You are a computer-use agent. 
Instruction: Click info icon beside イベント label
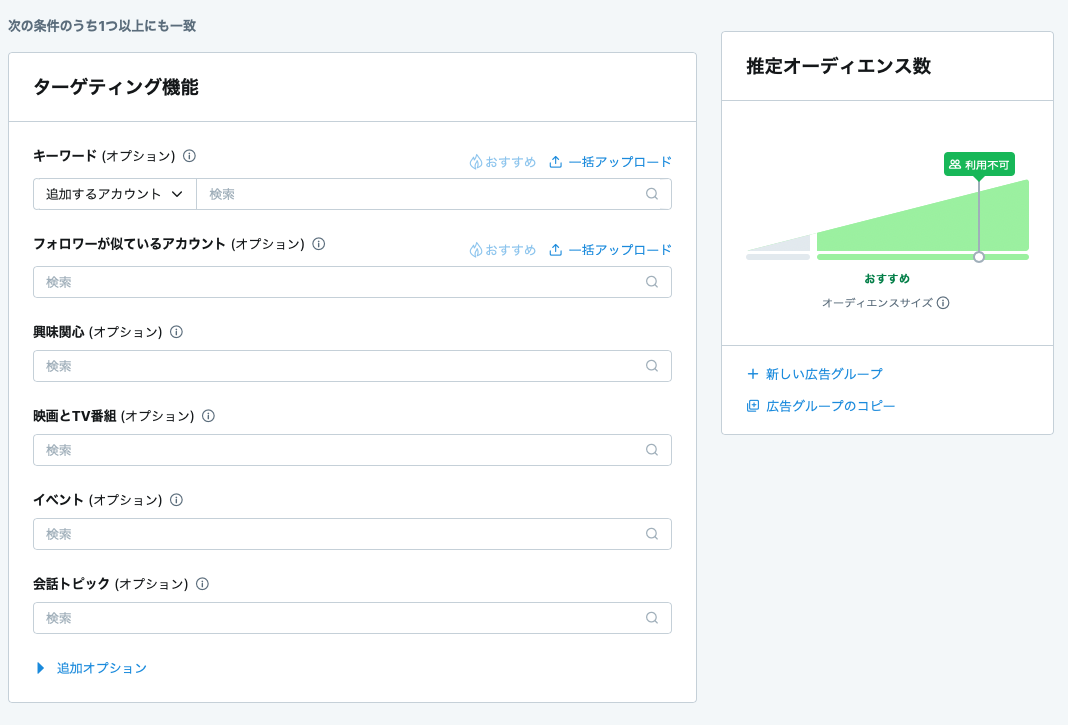point(176,499)
